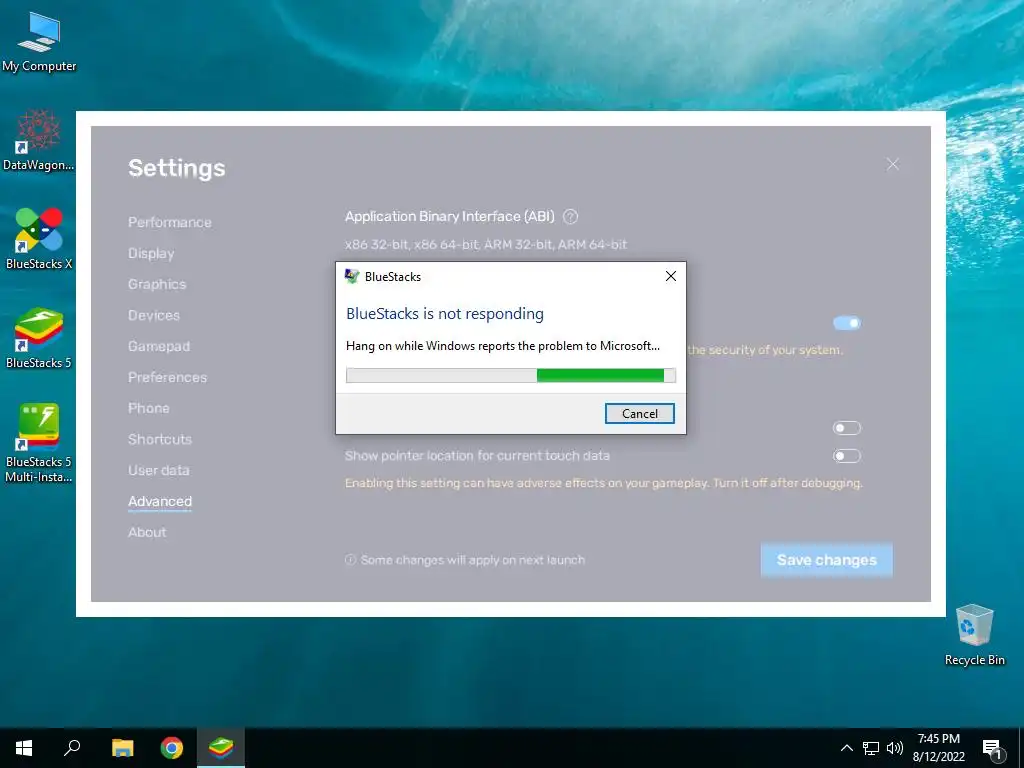Open My Computer desktop icon
This screenshot has width=1024, height=768.
tap(39, 42)
